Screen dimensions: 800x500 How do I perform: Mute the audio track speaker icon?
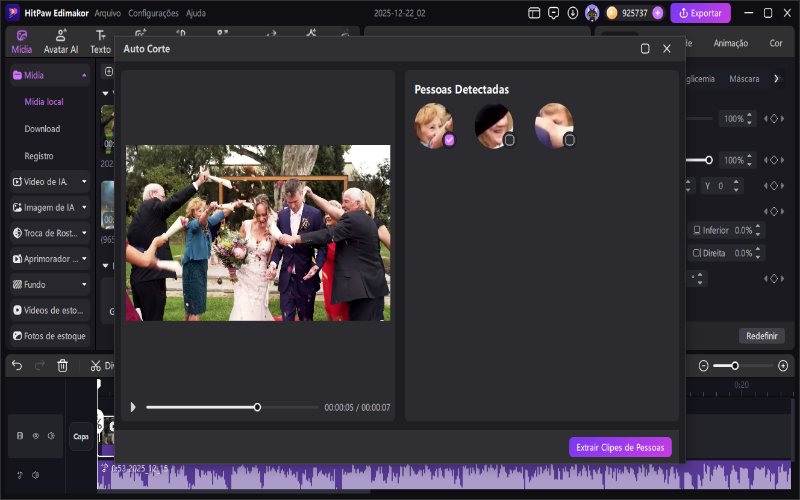(35, 475)
